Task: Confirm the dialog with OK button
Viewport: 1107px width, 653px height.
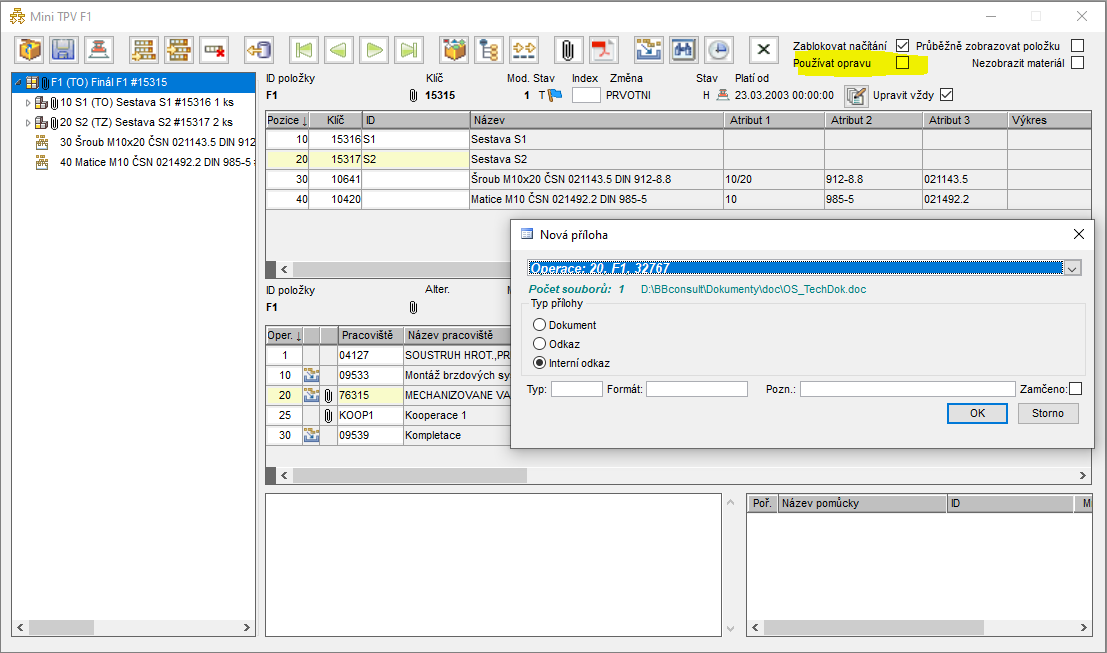Action: pos(977,413)
